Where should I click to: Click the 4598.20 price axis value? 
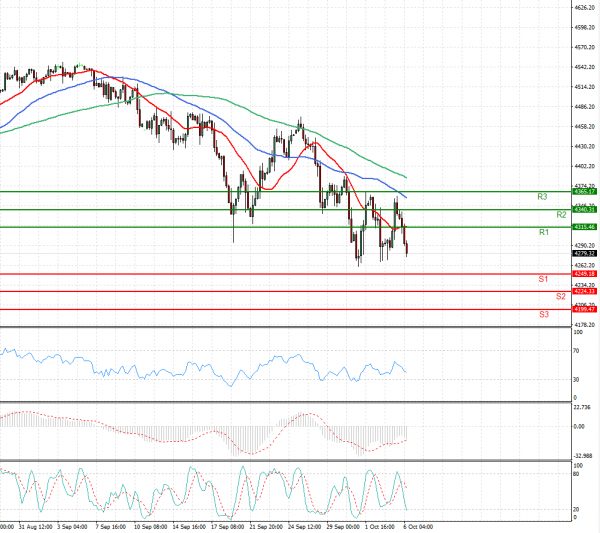tap(584, 27)
